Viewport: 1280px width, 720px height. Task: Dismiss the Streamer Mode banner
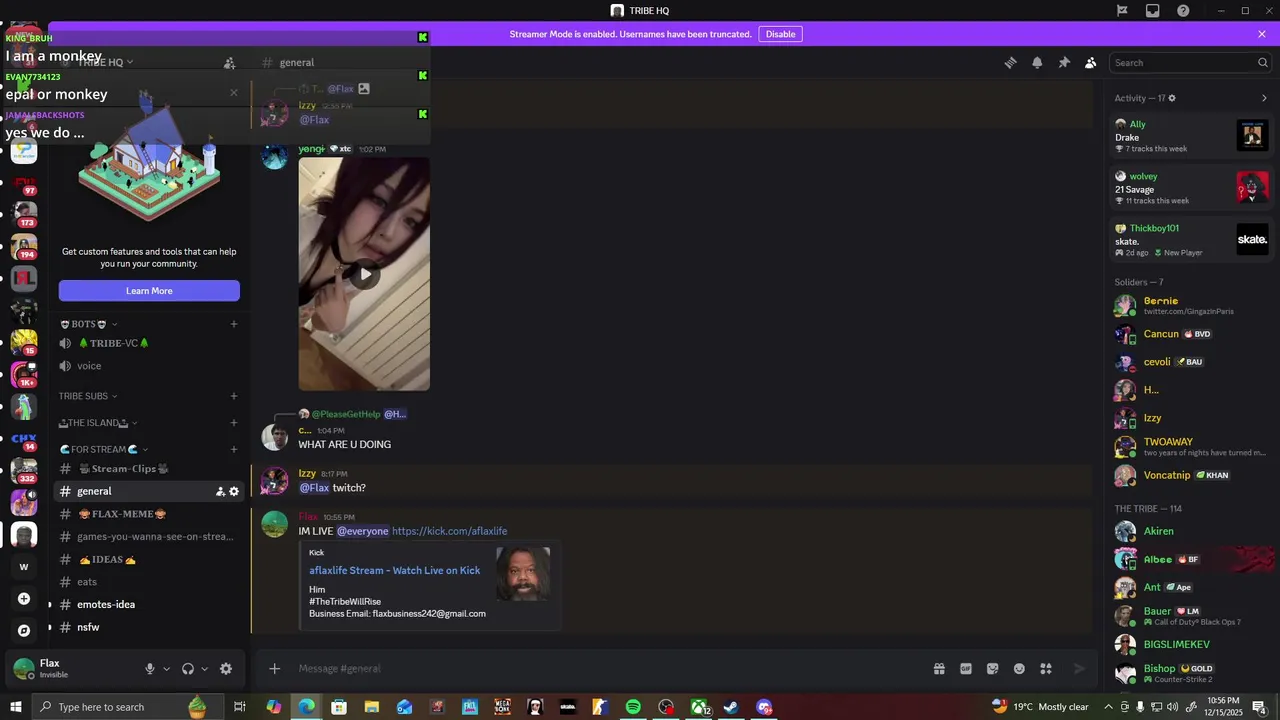1262,34
